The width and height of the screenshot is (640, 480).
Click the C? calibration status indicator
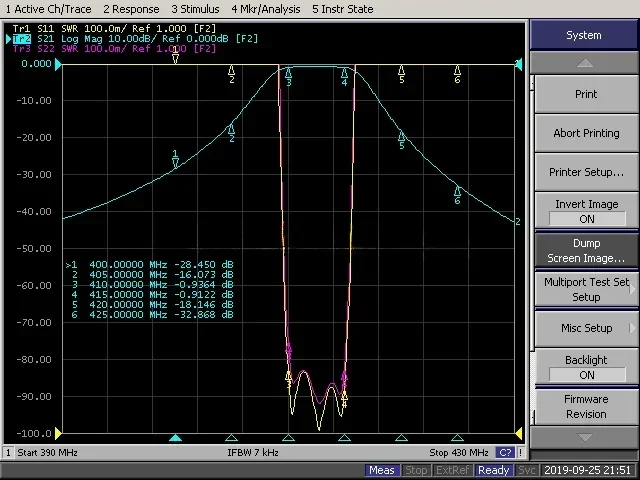505,453
